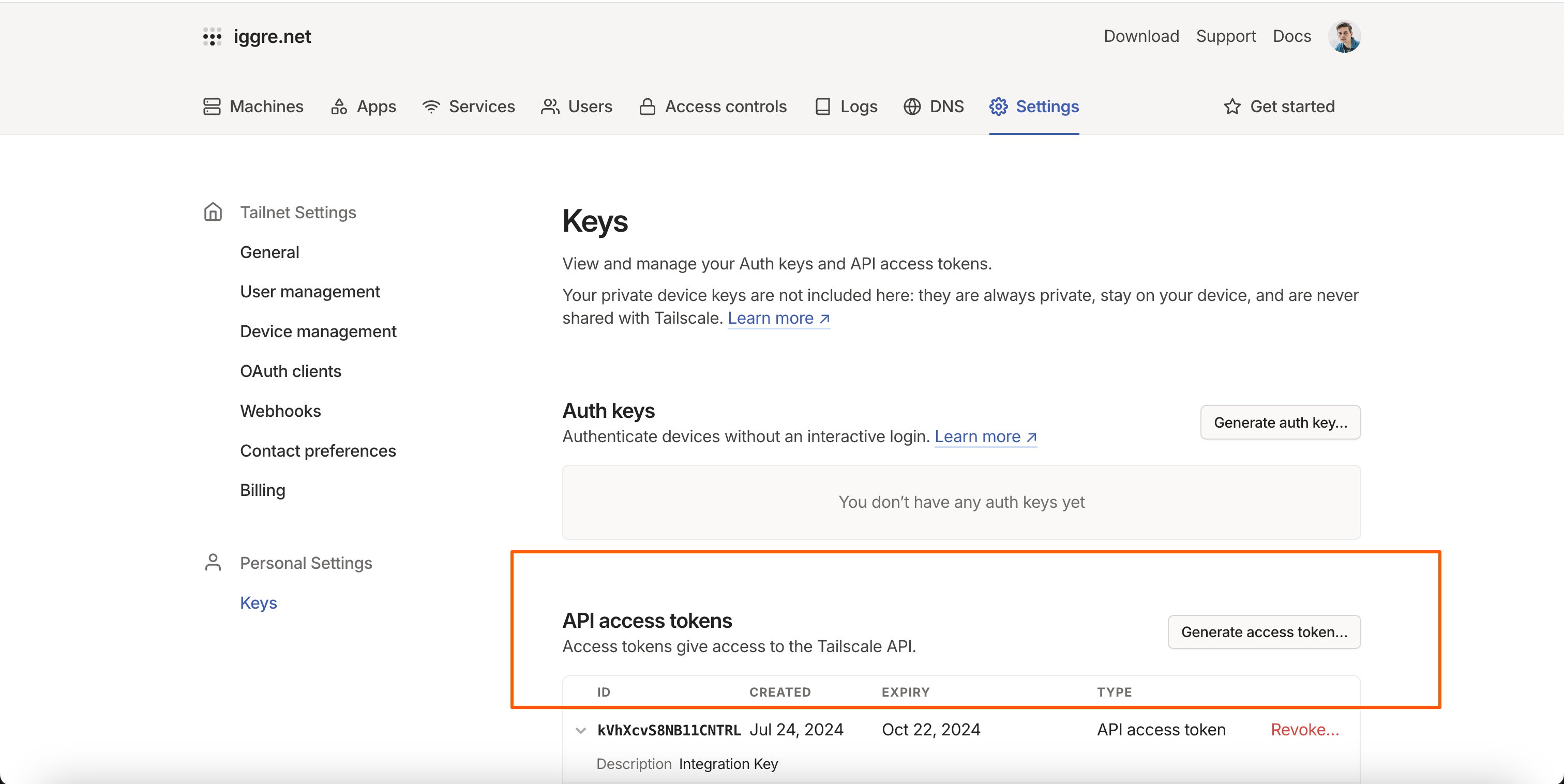This screenshot has height=784, width=1564.
Task: Click Generate access token button
Action: (x=1264, y=632)
